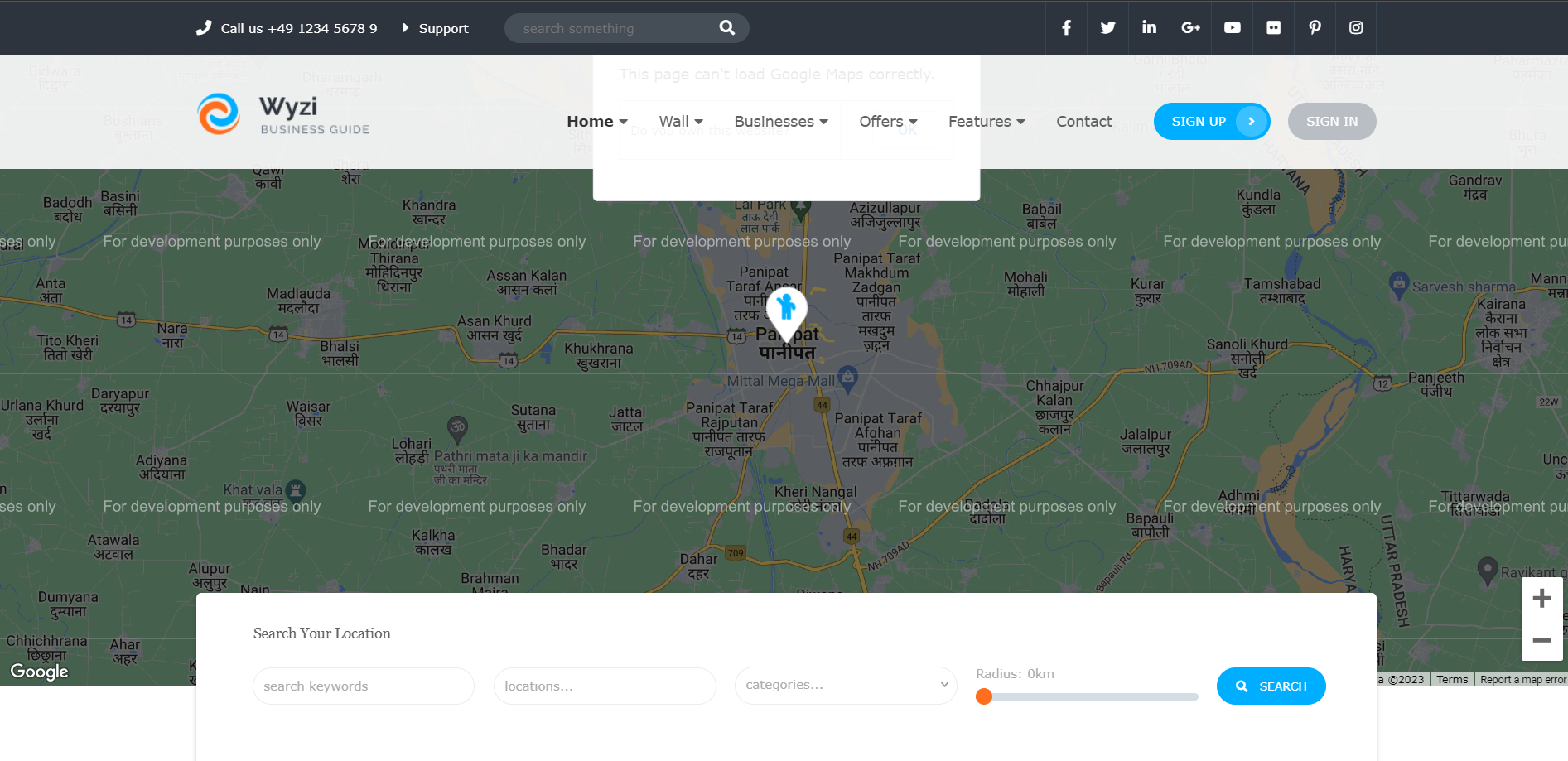1568x761 pixels.
Task: Click the Pathri mata ji ka mandir marker
Action: 457,429
